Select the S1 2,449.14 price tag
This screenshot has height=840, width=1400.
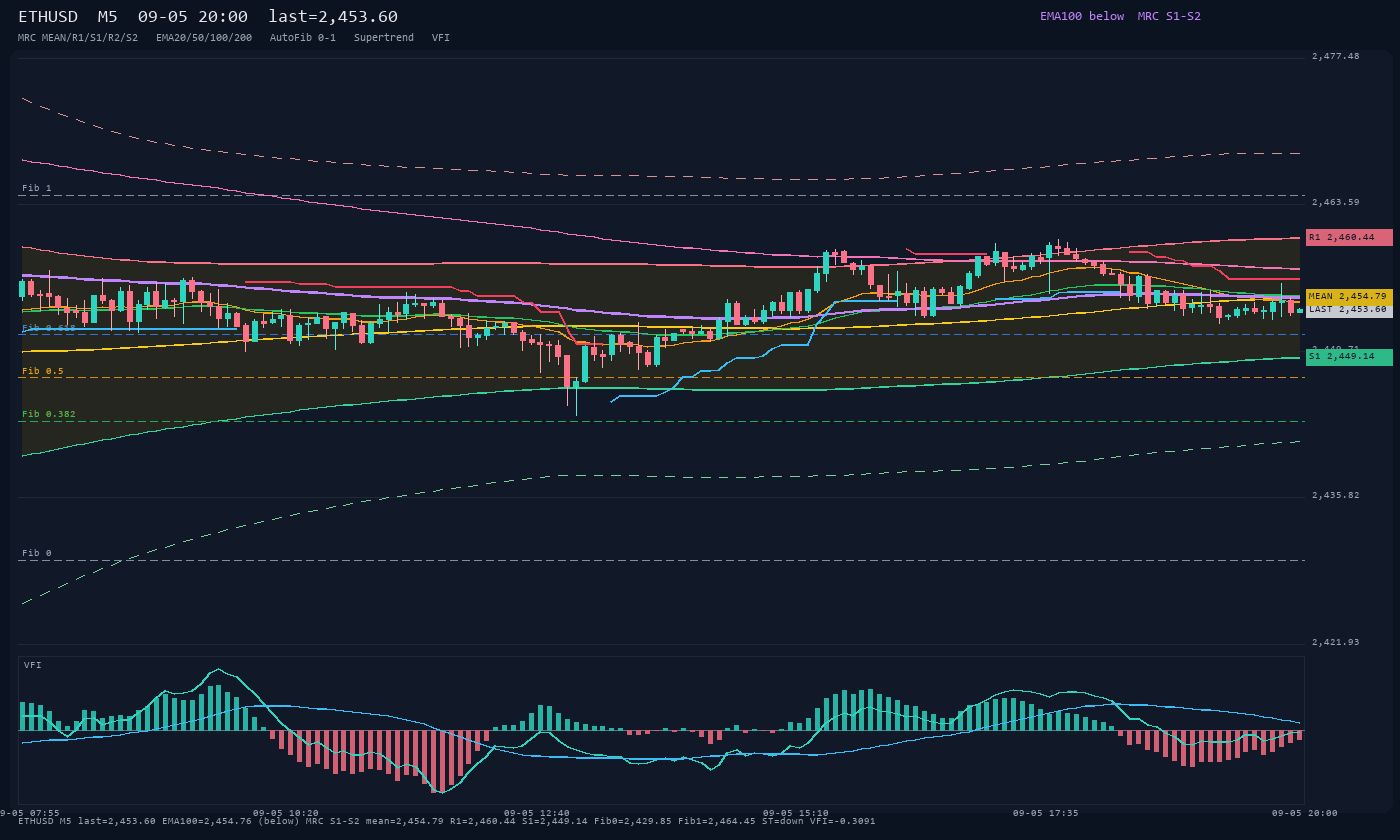coord(1349,357)
